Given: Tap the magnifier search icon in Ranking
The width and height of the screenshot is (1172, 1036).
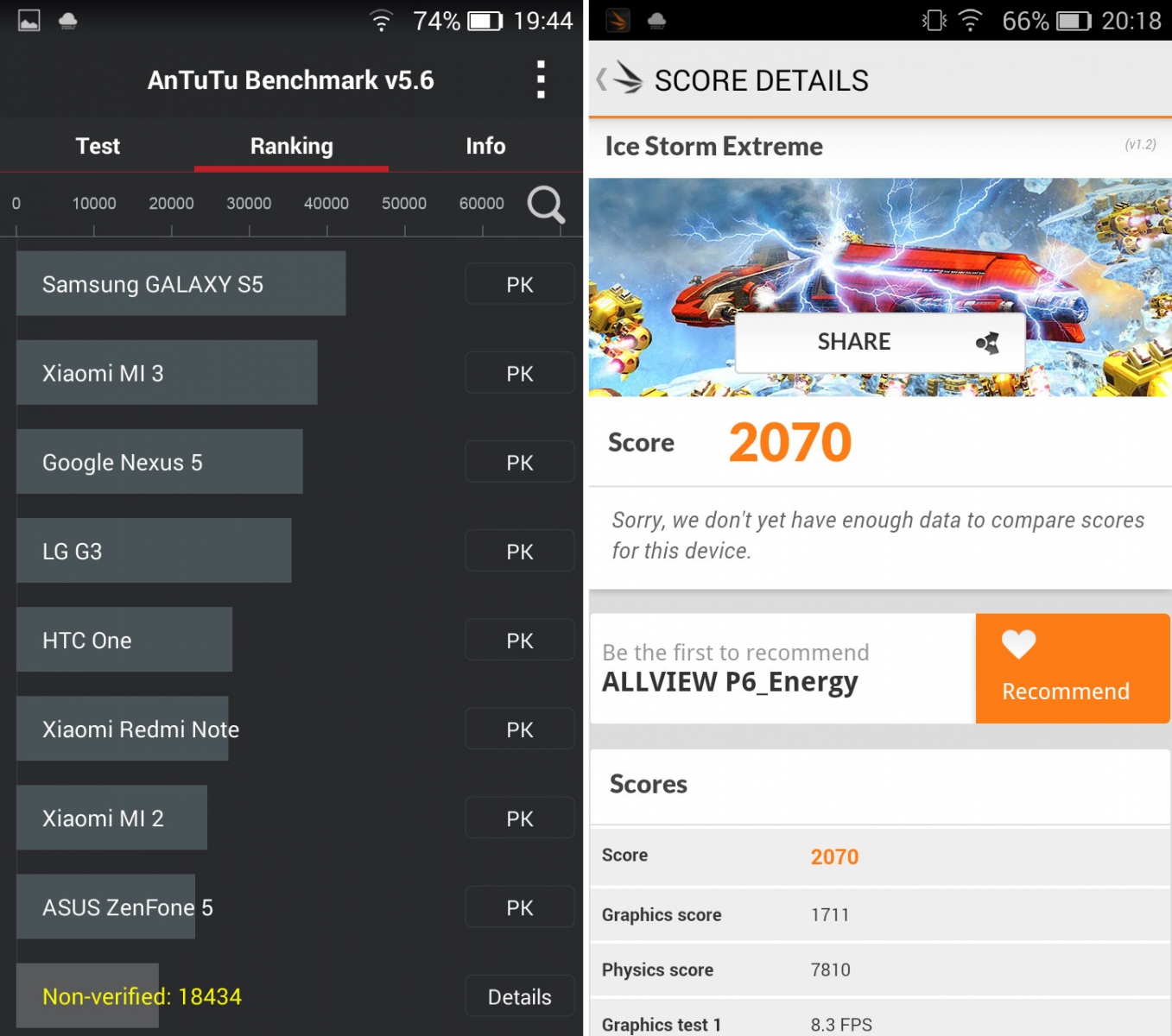Looking at the screenshot, I should (x=546, y=205).
